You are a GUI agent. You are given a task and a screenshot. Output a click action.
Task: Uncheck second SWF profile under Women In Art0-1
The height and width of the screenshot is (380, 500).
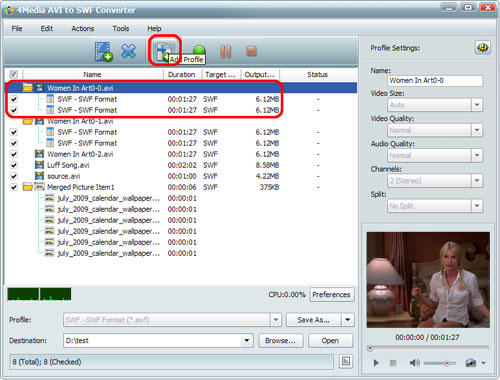click(x=14, y=143)
